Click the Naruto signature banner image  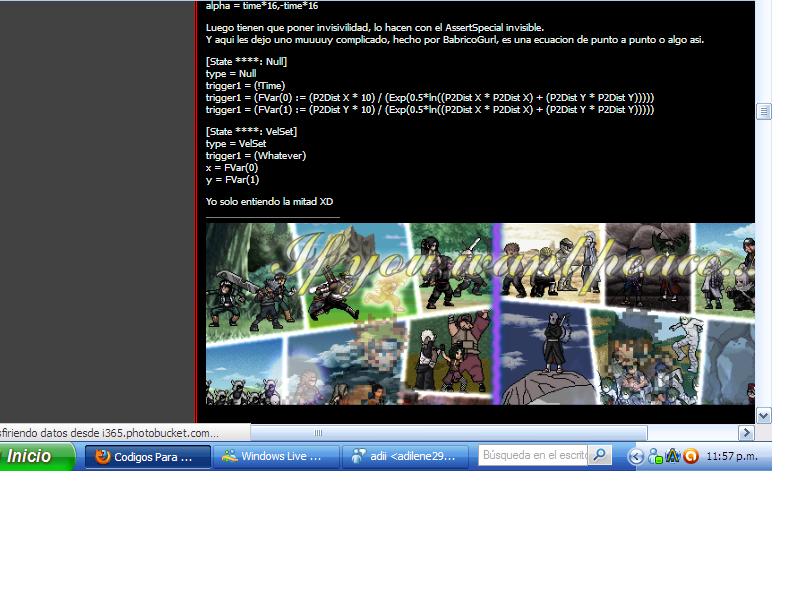coord(480,314)
